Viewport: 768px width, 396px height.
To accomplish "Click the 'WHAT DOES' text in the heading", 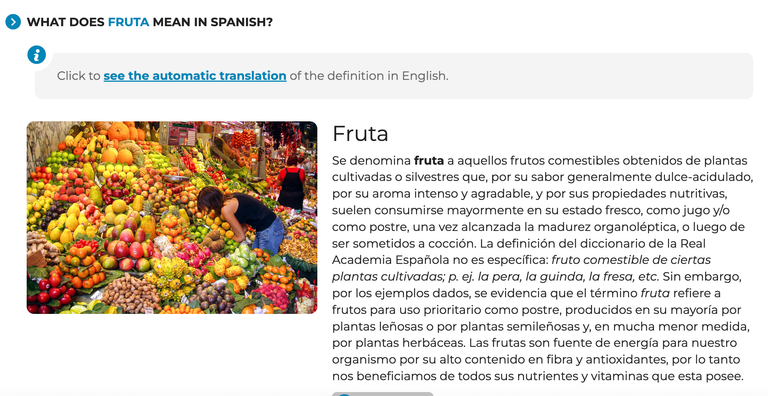I will point(66,22).
